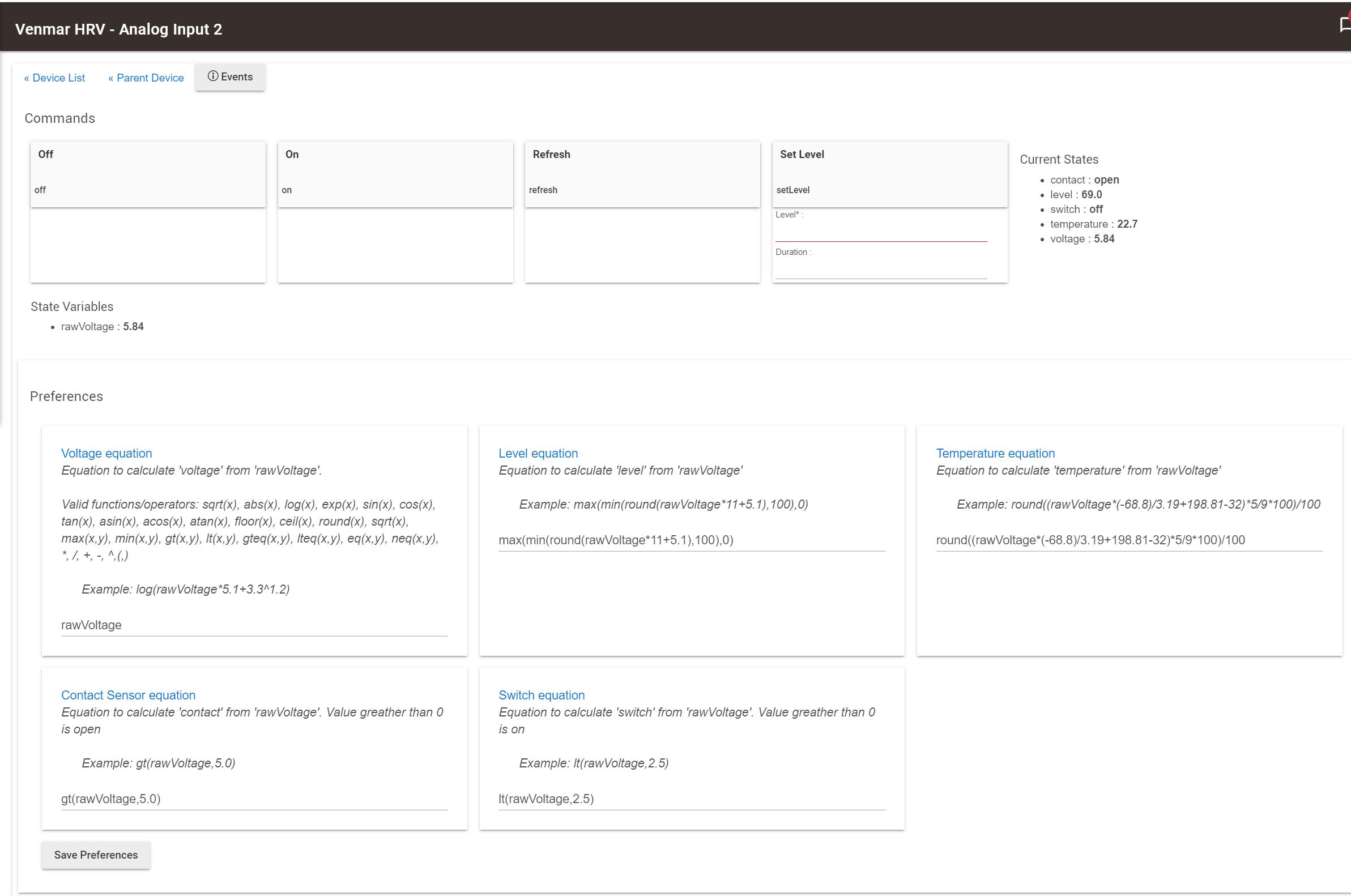This screenshot has height=896, width=1351.
Task: Open the Parent Device link
Action: 146,78
